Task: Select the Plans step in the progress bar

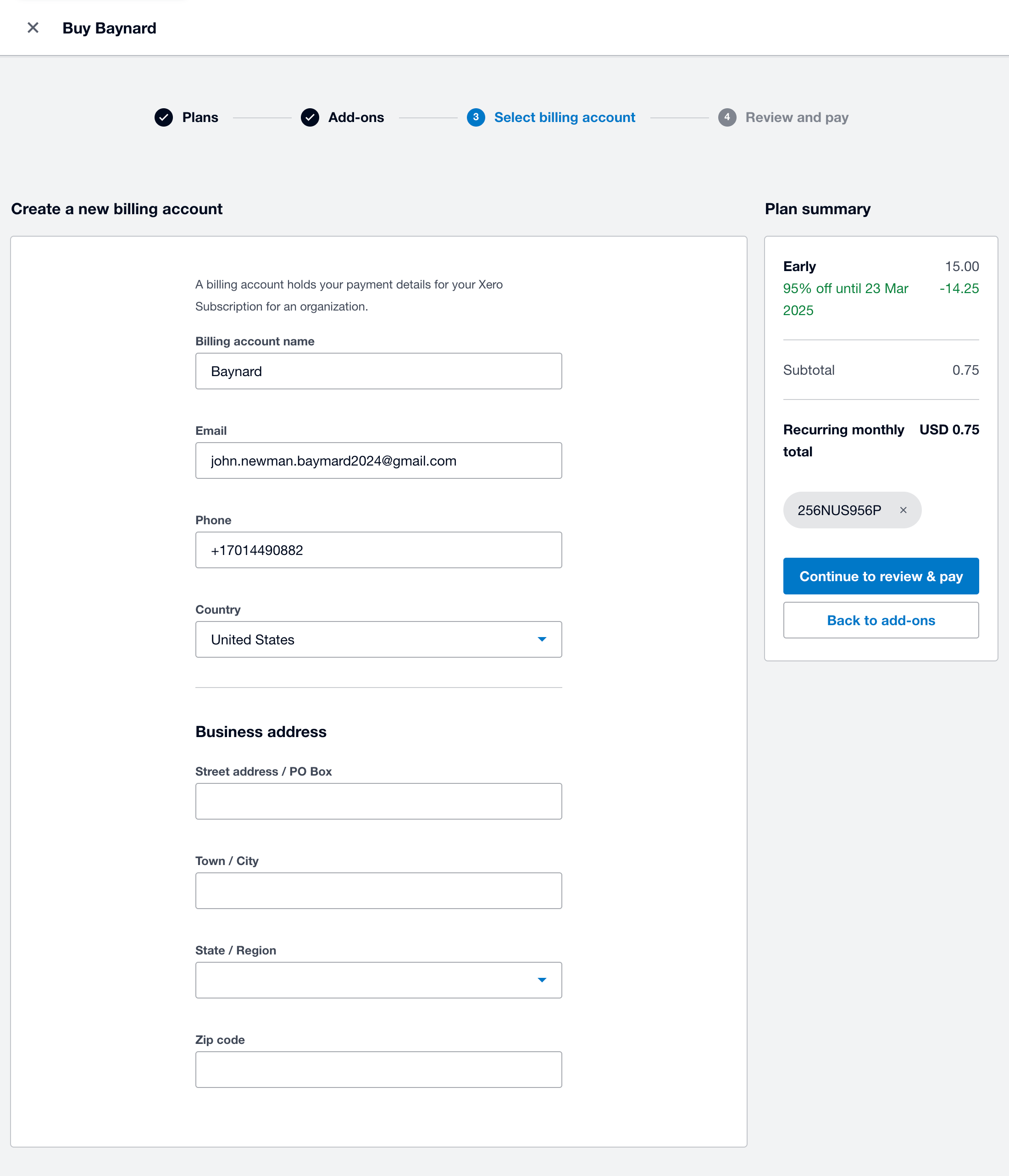Action: [x=200, y=117]
